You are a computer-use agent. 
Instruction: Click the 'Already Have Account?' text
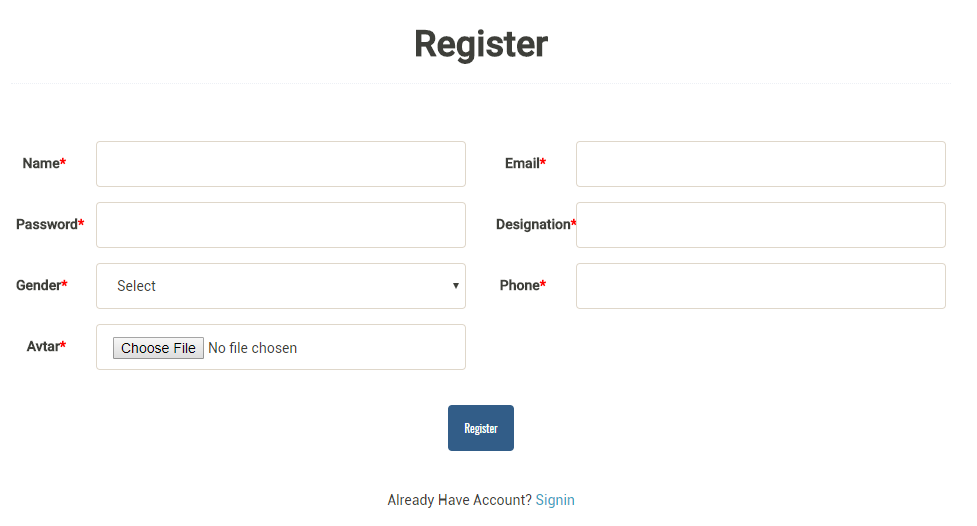[x=459, y=500]
